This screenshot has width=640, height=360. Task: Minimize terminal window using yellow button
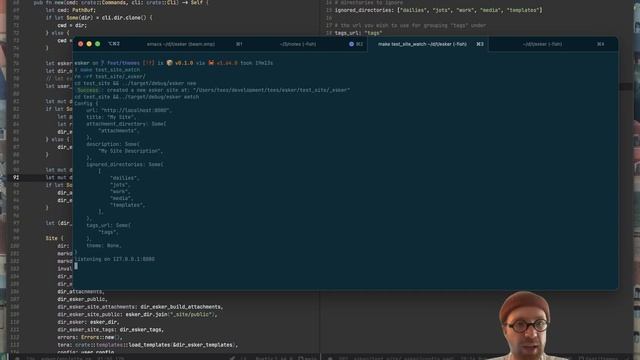click(x=89, y=44)
